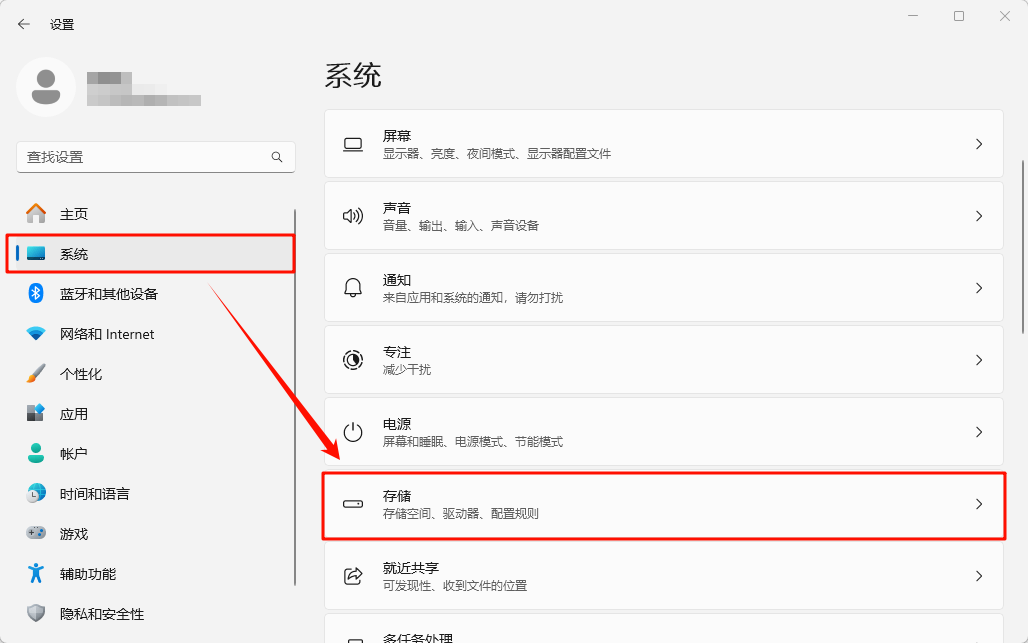This screenshot has width=1028, height=643.
Task: Click the 个性化 paintbrush icon
Action: tap(36, 374)
